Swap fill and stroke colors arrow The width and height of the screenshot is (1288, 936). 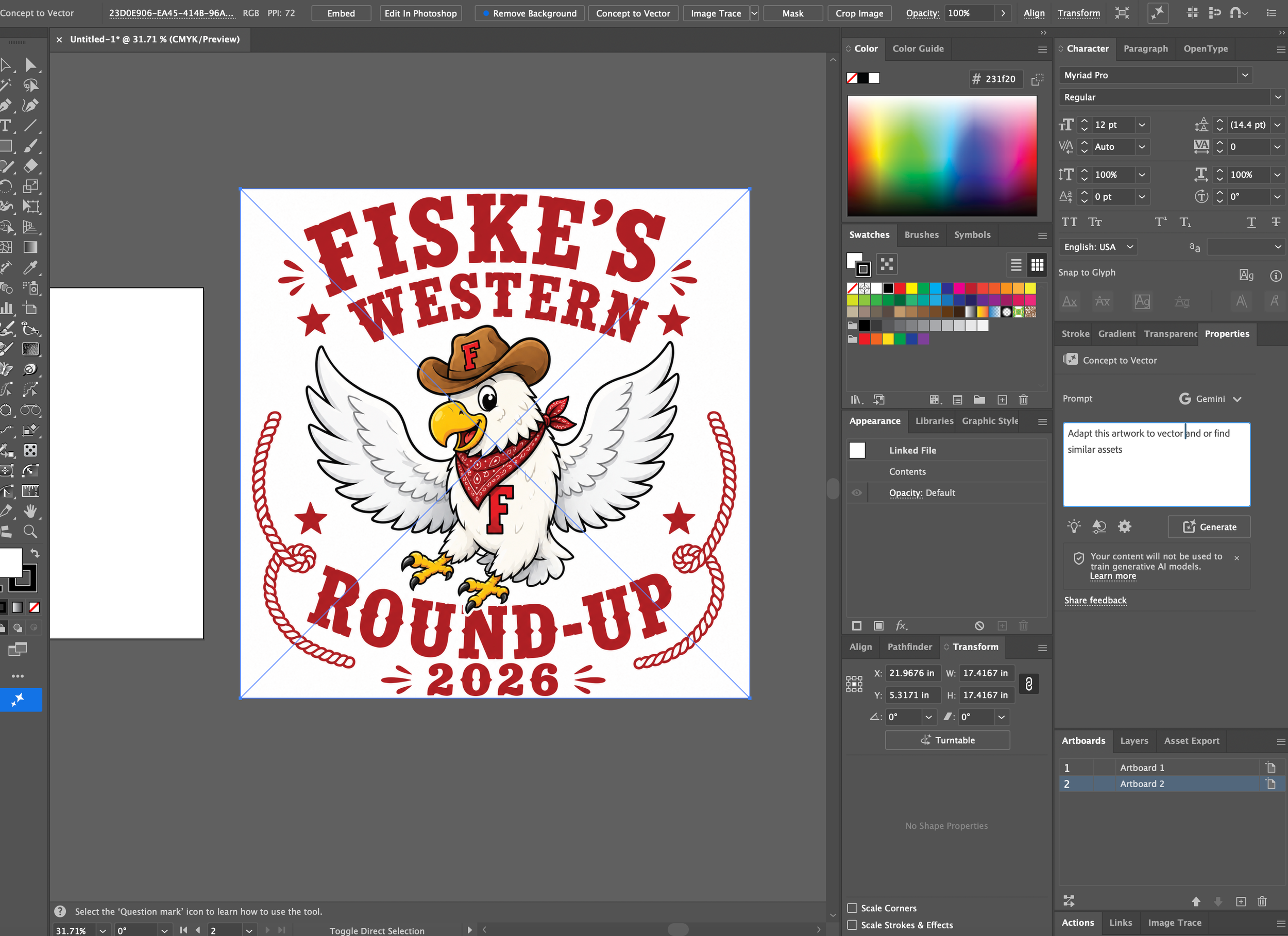(35, 553)
